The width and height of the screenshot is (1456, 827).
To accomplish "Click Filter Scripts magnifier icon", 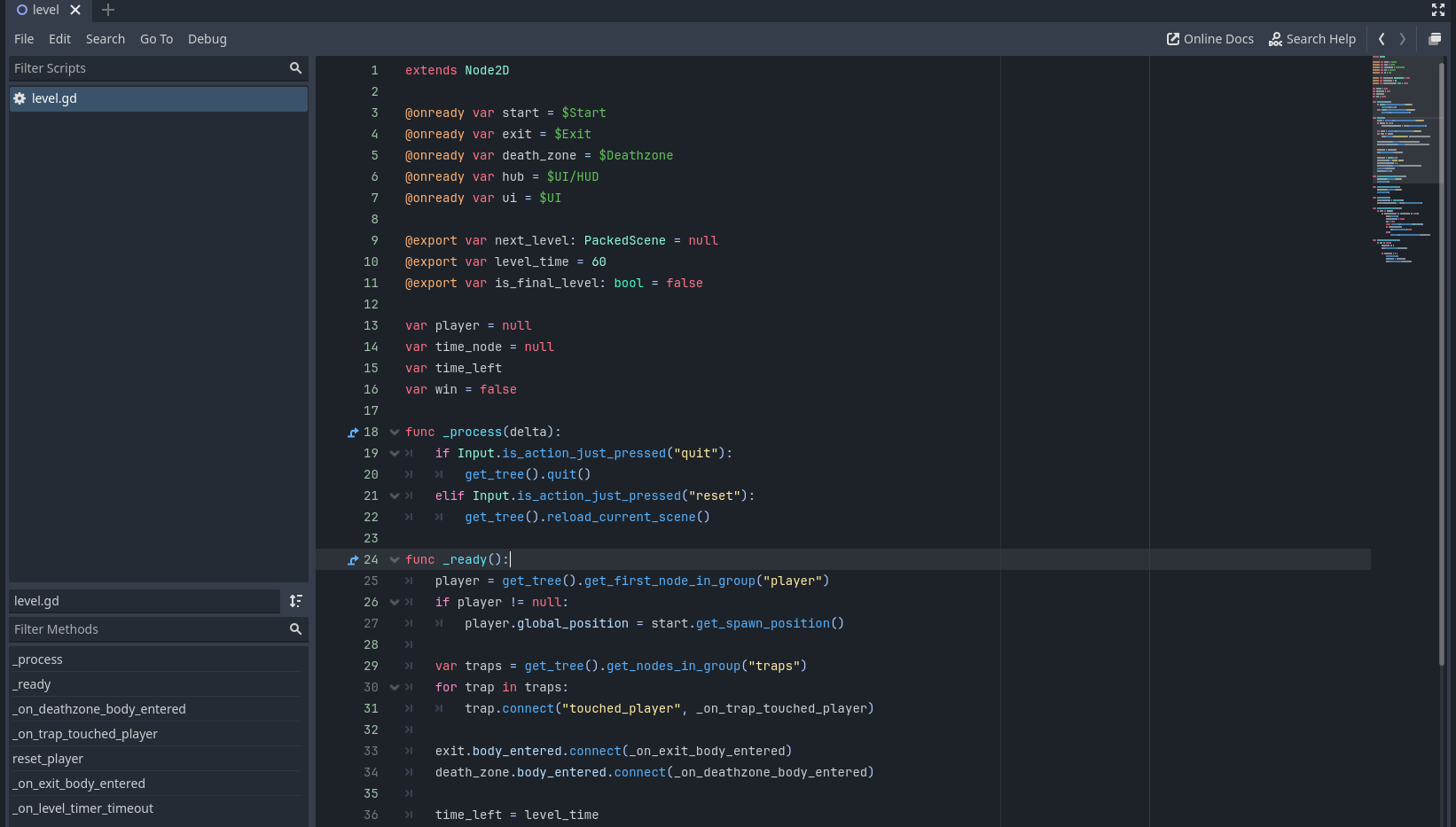I will coord(296,68).
